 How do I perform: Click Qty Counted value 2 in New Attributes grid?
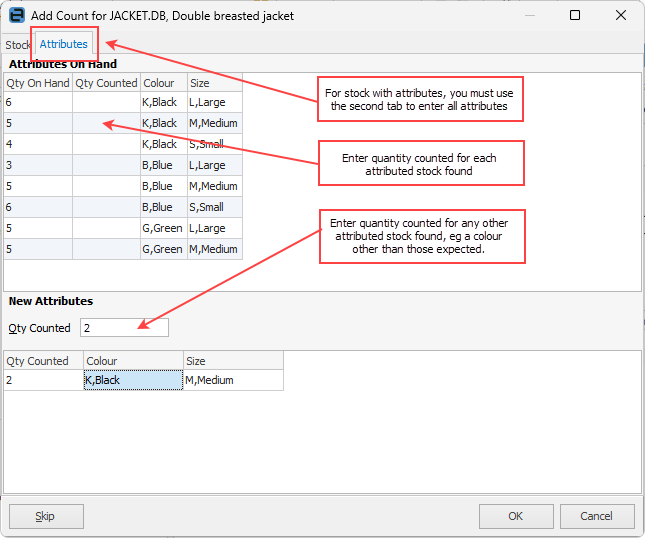click(x=44, y=380)
